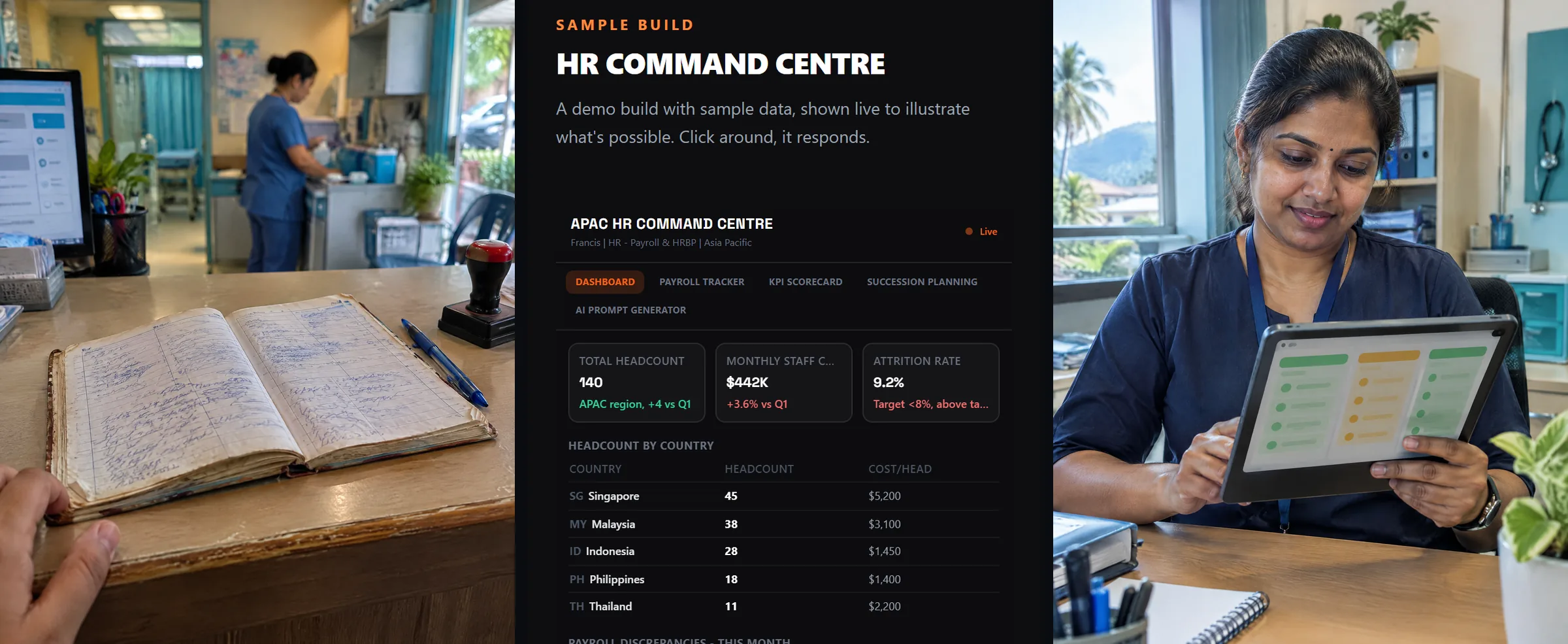The width and height of the screenshot is (1568, 644).
Task: Click the $5,200 cost value
Action: pos(885,496)
